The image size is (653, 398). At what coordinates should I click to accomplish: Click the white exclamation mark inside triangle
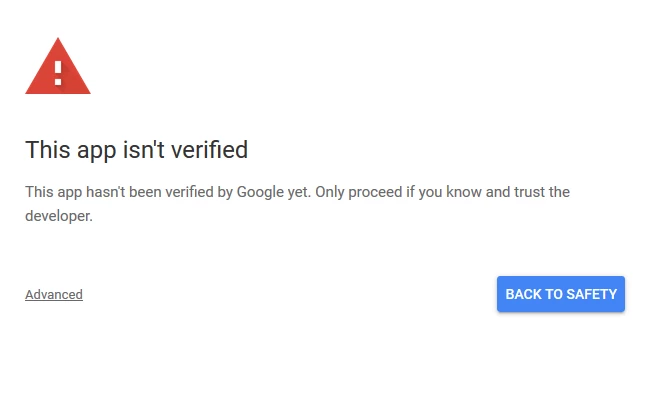pyautogui.click(x=58, y=73)
